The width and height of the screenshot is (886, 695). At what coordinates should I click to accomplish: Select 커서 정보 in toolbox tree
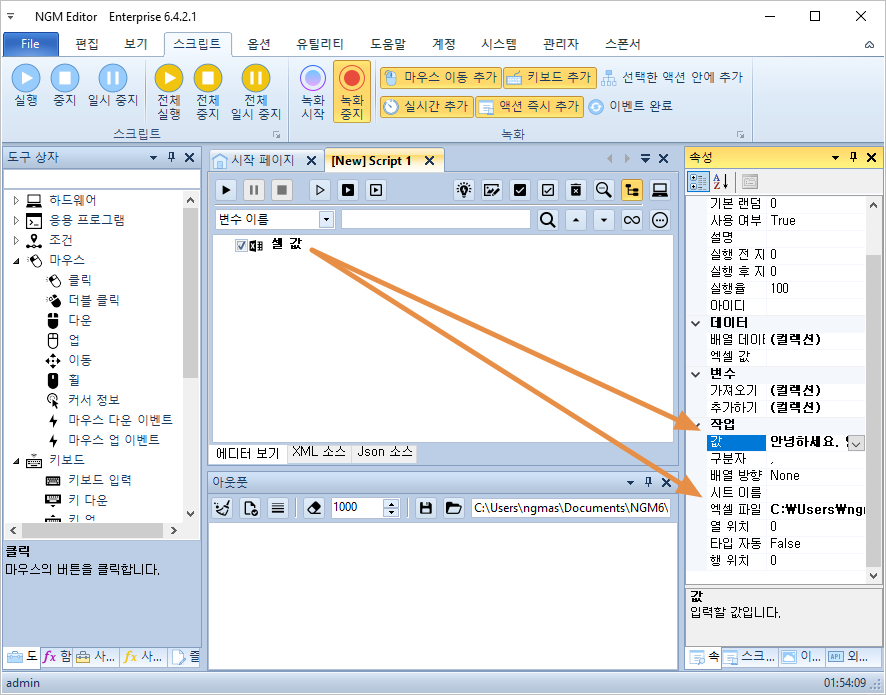(x=93, y=400)
